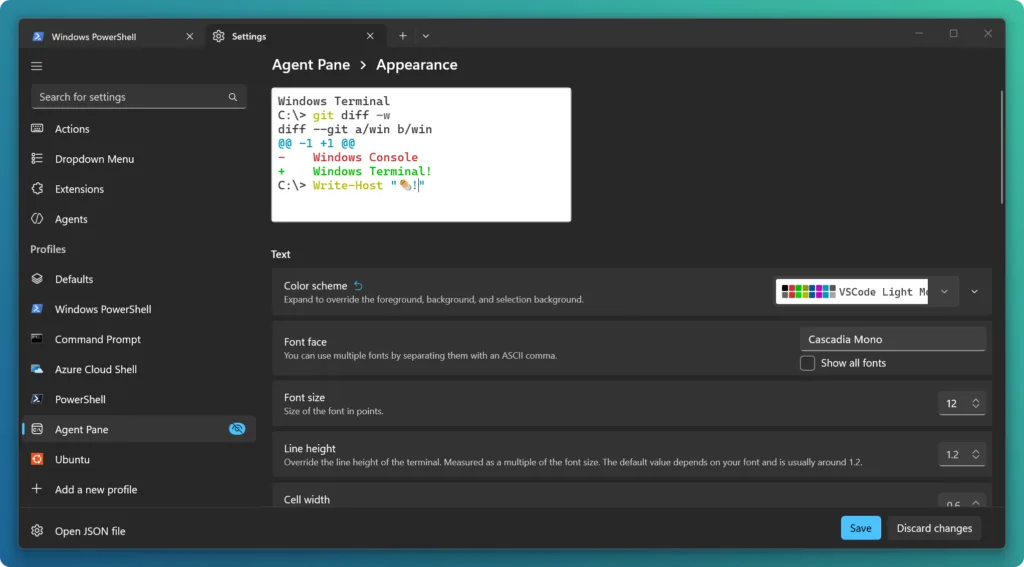
Task: Reset Color scheme with the undo arrow
Action: coord(358,285)
